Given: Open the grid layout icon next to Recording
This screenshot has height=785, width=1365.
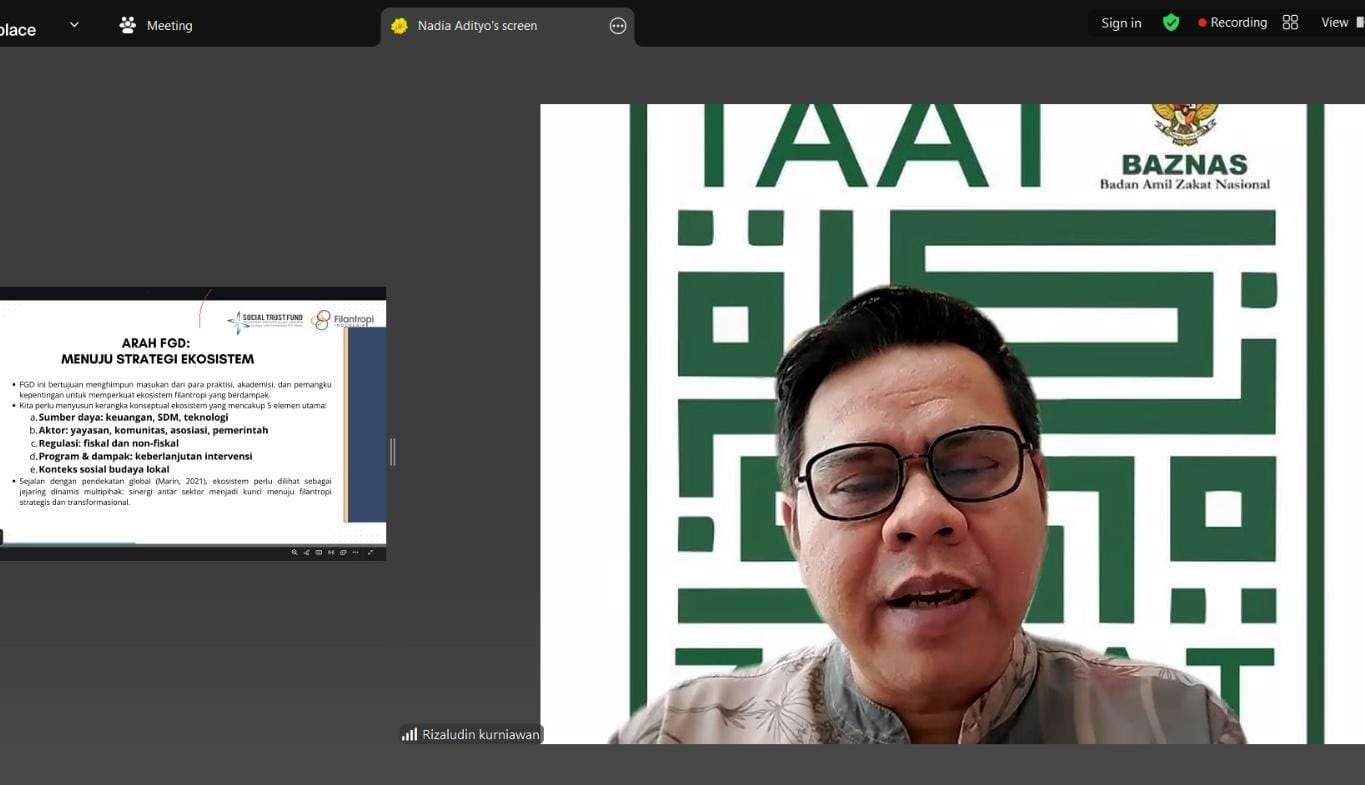Looking at the screenshot, I should [x=1290, y=23].
